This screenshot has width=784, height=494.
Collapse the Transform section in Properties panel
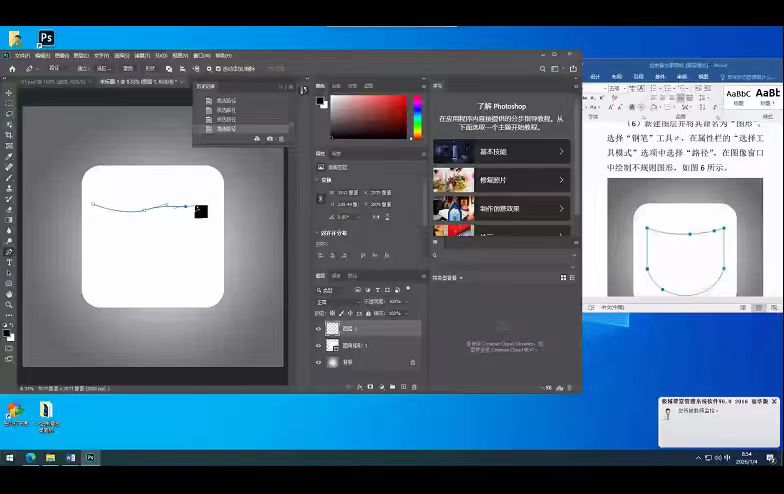[x=318, y=180]
